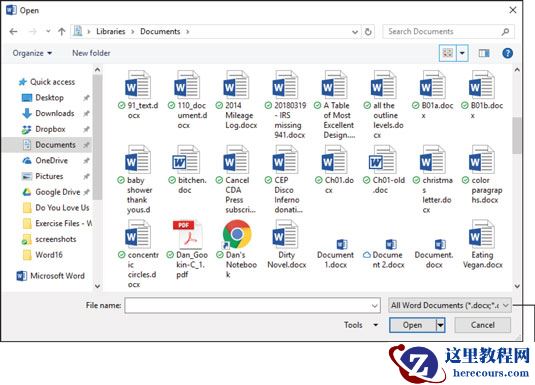The width and height of the screenshot is (535, 385).
Task: Expand the address bar history dropdown
Action: click(x=355, y=32)
